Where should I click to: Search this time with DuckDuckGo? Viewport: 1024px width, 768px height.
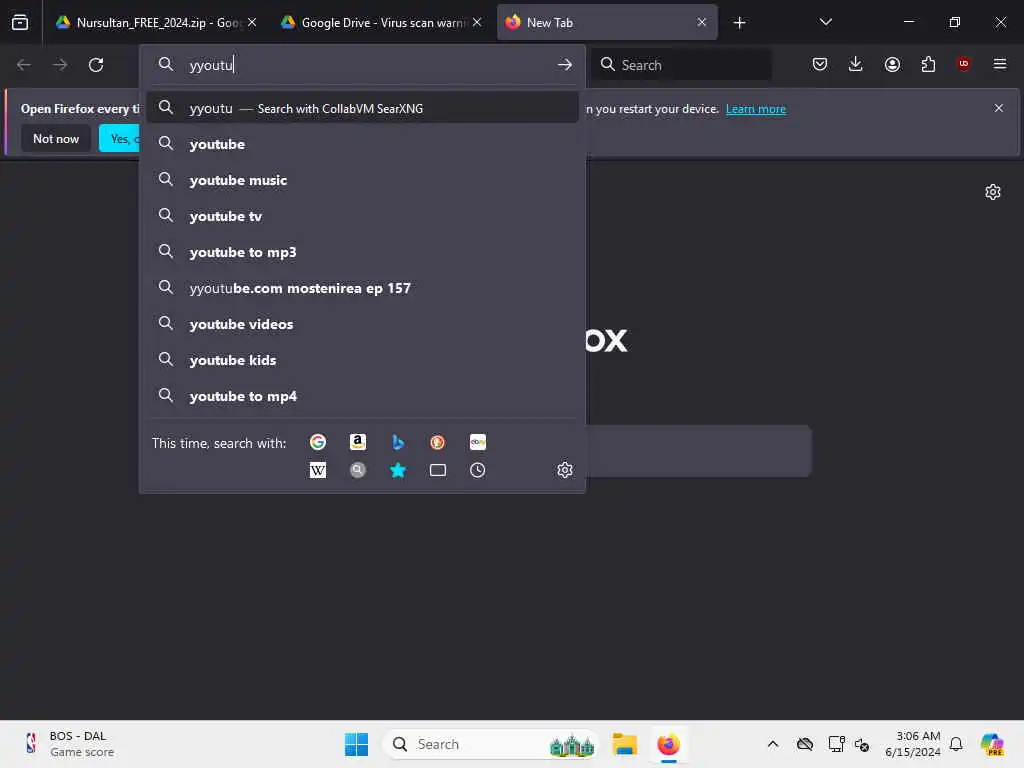pos(438,442)
